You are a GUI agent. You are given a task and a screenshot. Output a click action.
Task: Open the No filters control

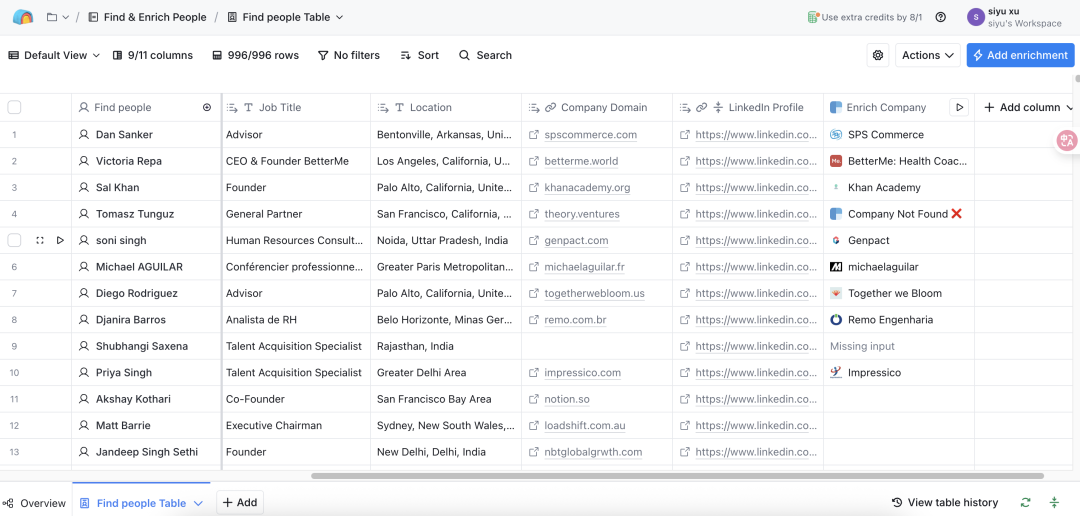pyautogui.click(x=348, y=56)
